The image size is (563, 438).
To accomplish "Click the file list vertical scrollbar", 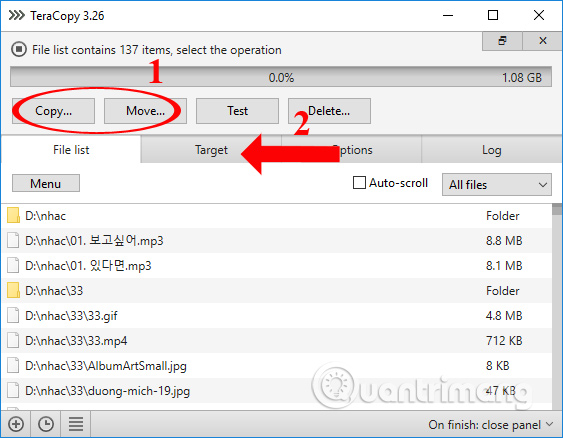I will pos(557,306).
